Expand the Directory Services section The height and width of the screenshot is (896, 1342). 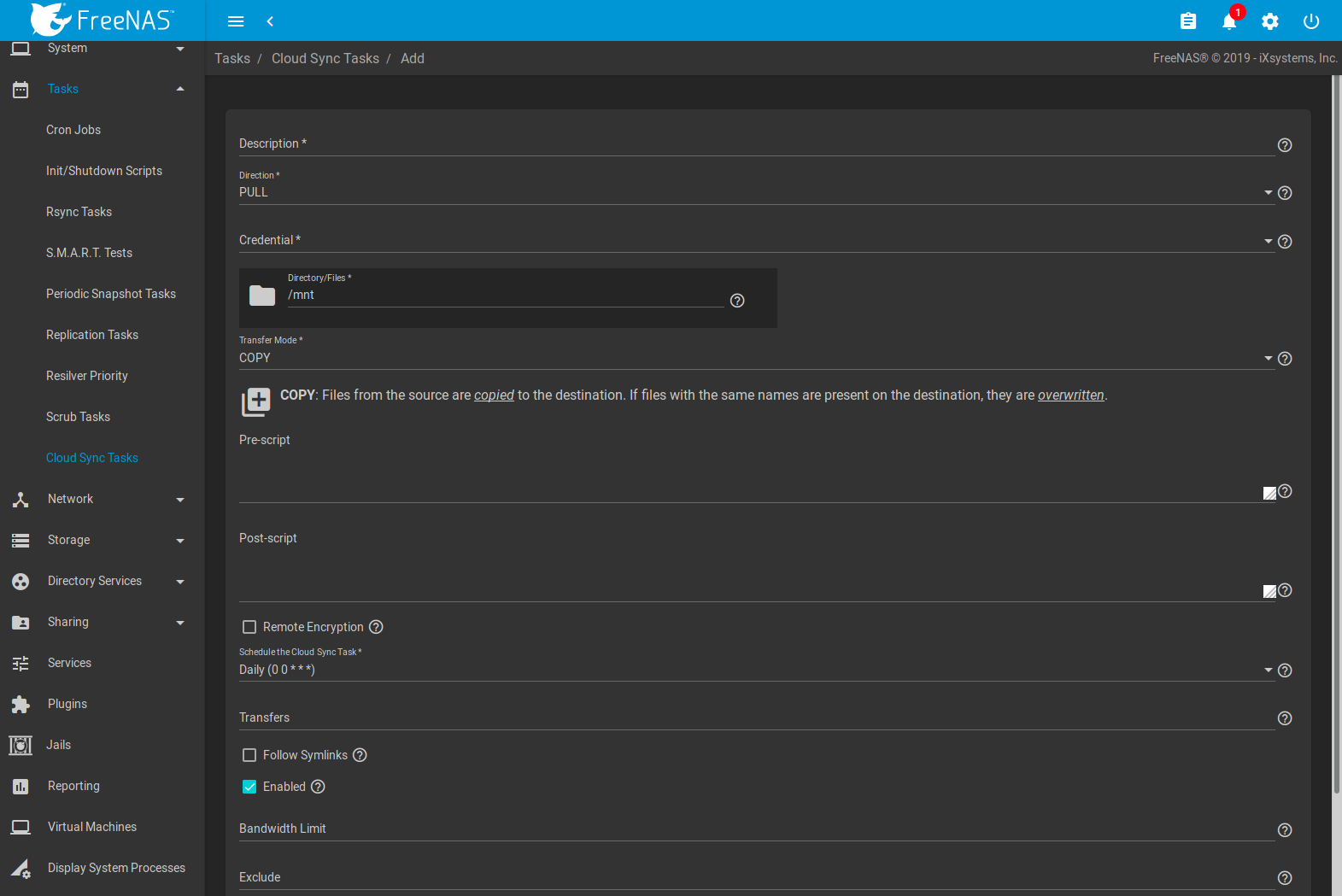180,582
